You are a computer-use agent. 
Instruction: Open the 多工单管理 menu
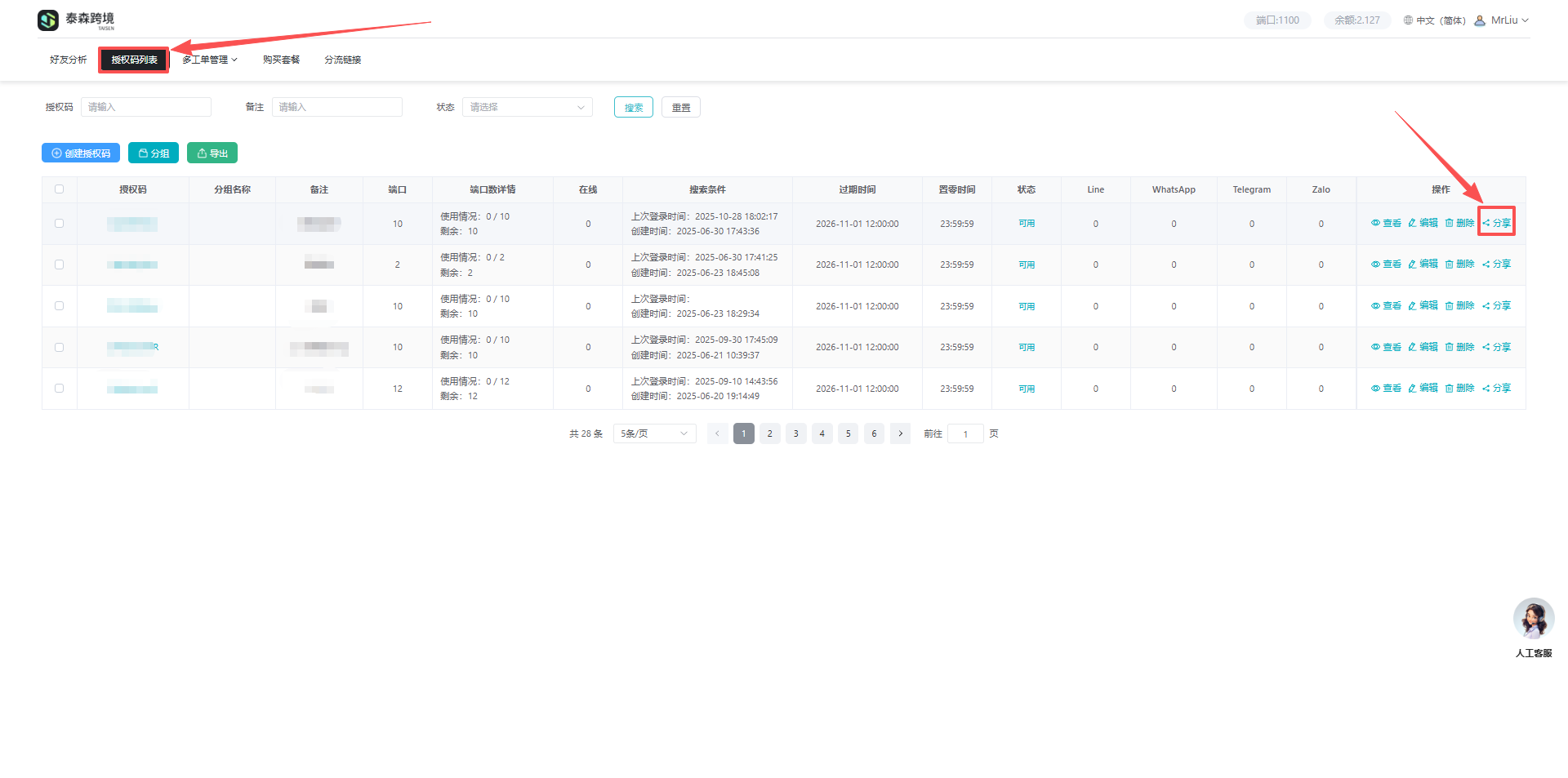[x=209, y=60]
